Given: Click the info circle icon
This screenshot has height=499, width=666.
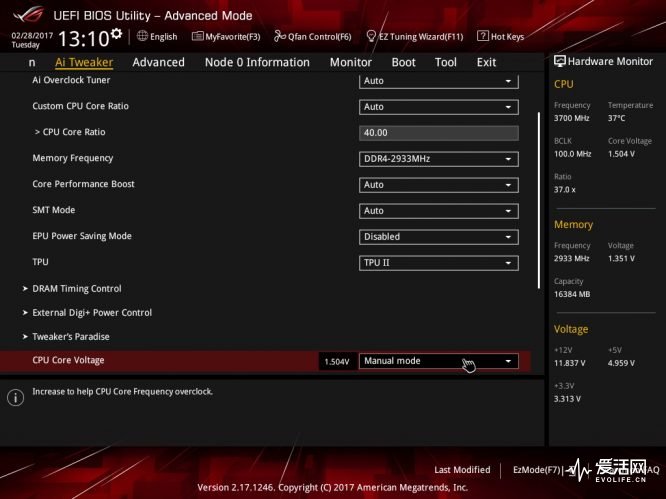Looking at the screenshot, I should (x=16, y=398).
